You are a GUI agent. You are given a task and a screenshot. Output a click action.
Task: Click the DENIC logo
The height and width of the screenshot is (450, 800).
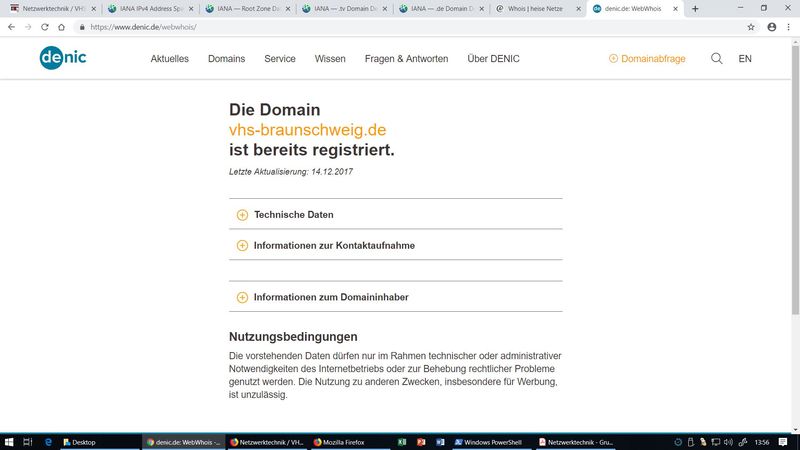(x=63, y=58)
